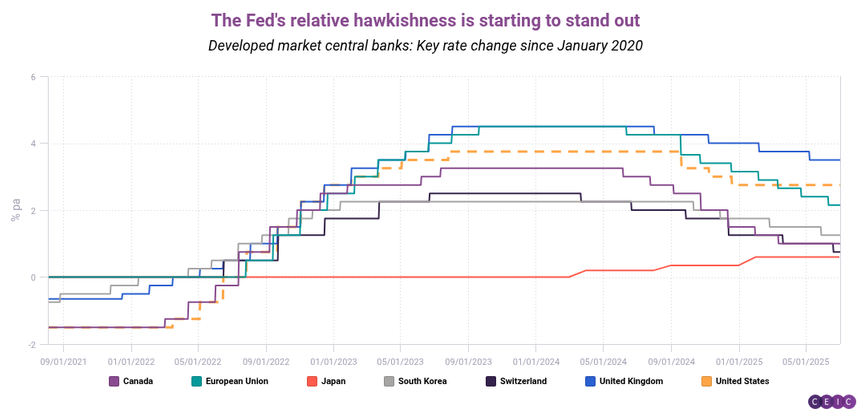Screen dimensions: 863x417
Task: Click the "% pa" y-axis label
Action: tap(15, 210)
